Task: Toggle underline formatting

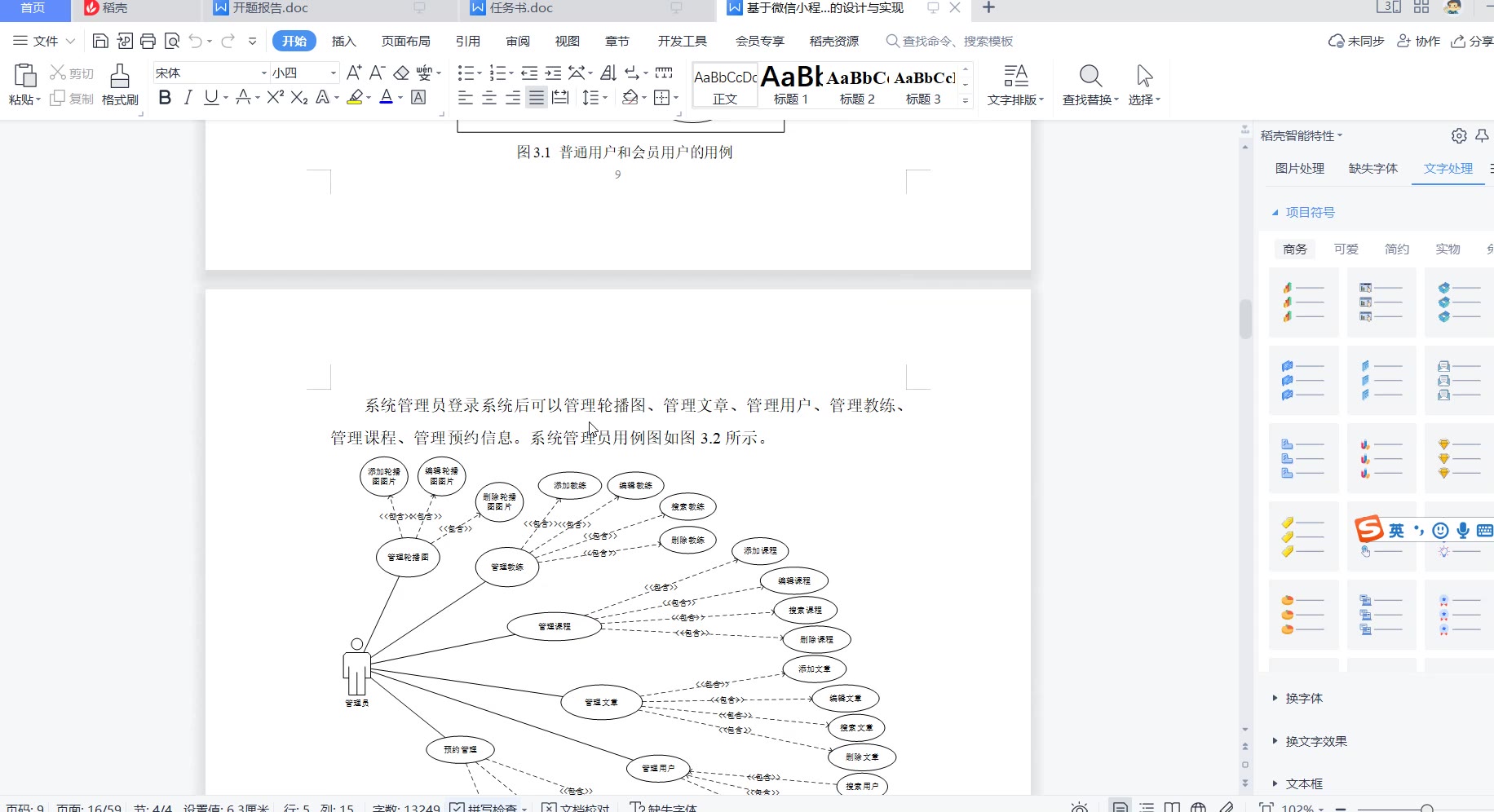Action: [x=211, y=98]
